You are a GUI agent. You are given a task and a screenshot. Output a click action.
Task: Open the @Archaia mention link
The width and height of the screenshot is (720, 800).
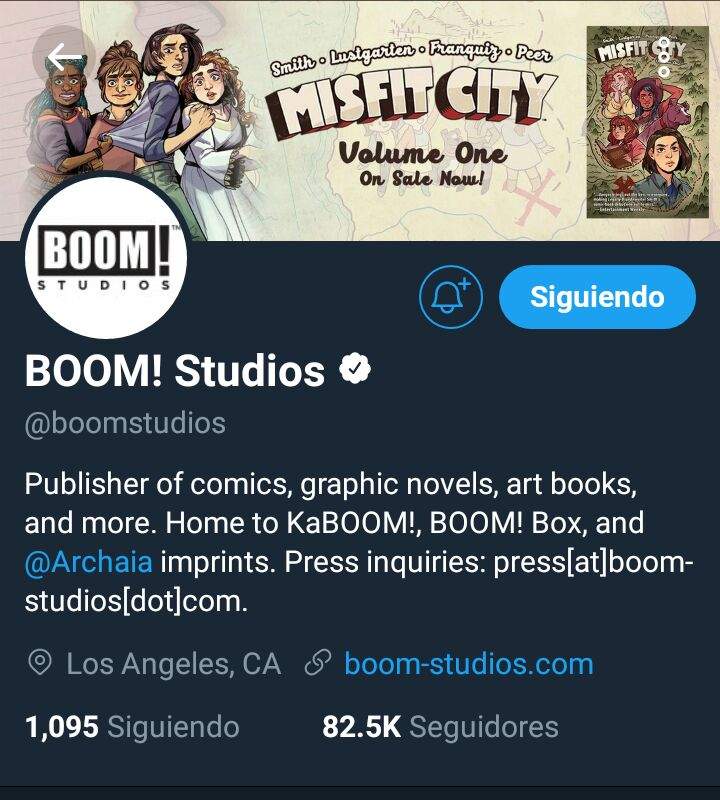coord(88,562)
